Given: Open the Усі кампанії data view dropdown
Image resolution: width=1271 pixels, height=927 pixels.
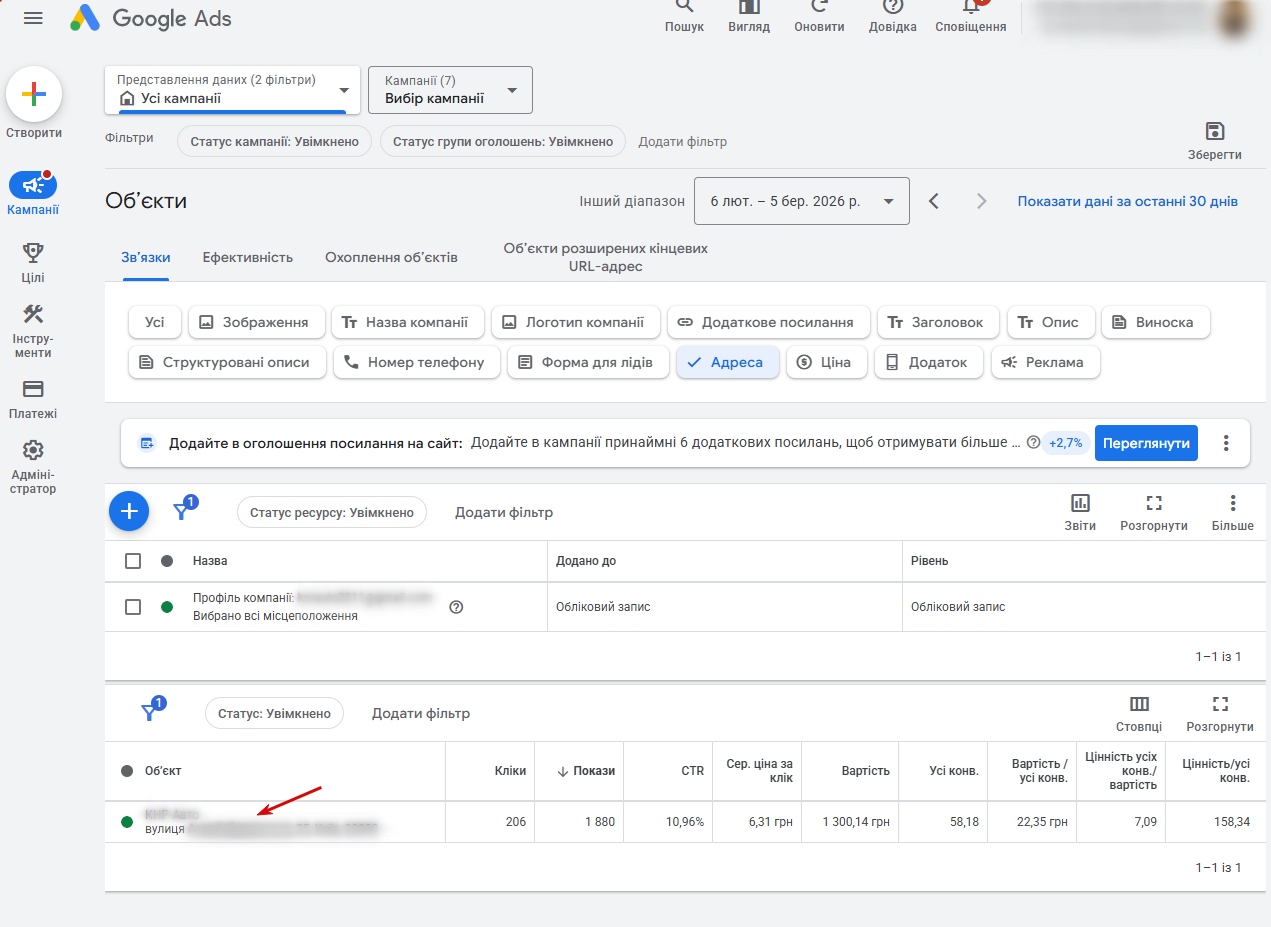Looking at the screenshot, I should (x=234, y=90).
